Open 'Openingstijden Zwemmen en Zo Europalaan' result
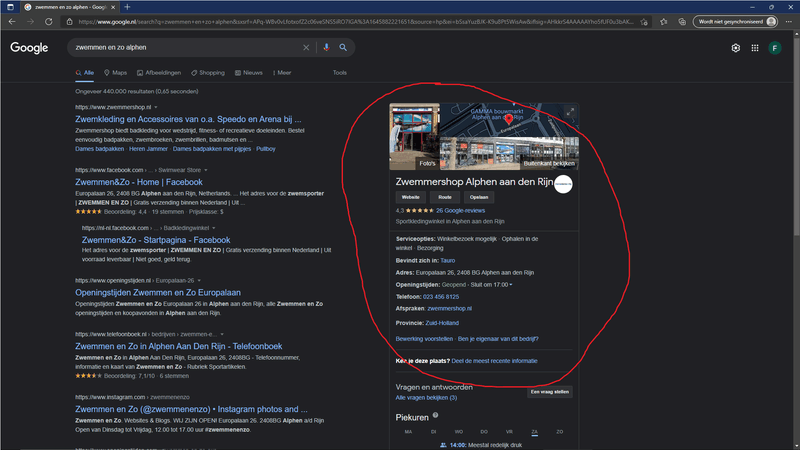Viewport: 800px width, 450px height. pos(158,292)
